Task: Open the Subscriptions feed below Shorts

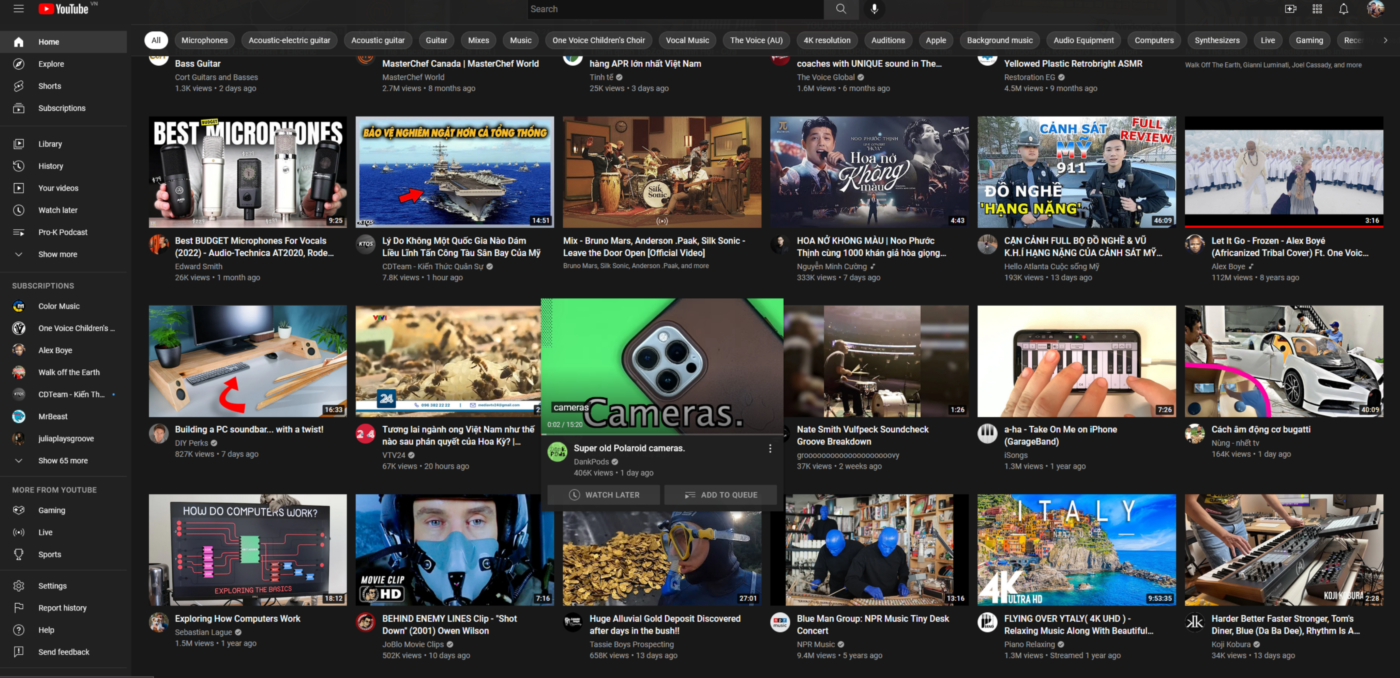Action: [x=64, y=108]
